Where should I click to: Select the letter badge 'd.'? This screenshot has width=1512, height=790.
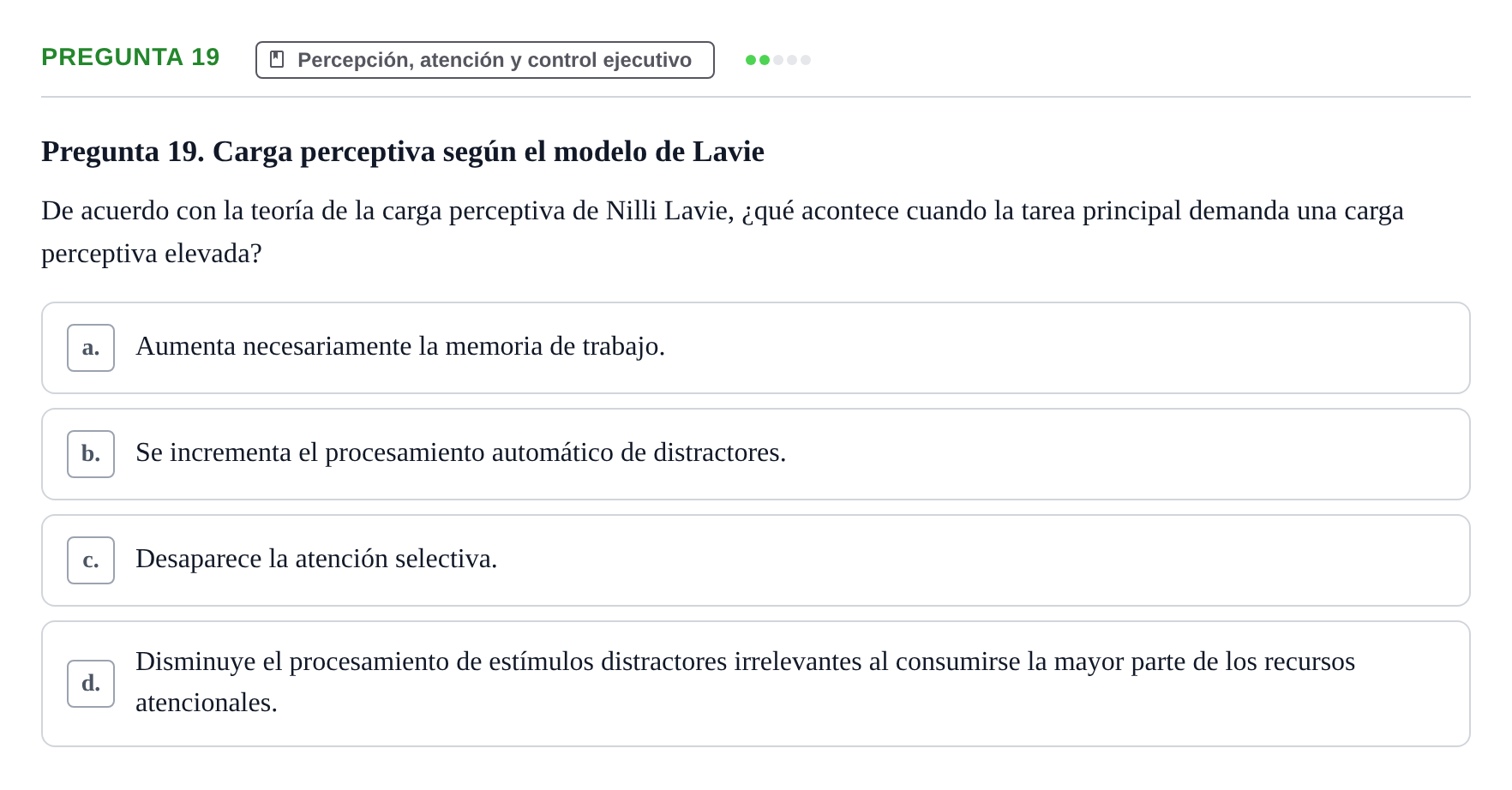(91, 684)
